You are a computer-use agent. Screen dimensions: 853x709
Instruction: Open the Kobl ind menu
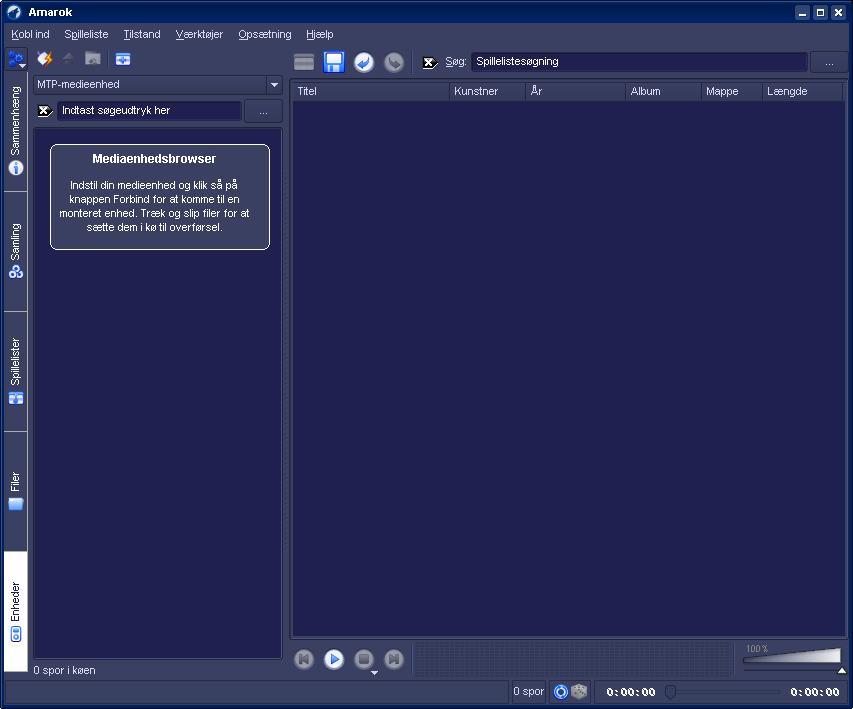coord(30,34)
